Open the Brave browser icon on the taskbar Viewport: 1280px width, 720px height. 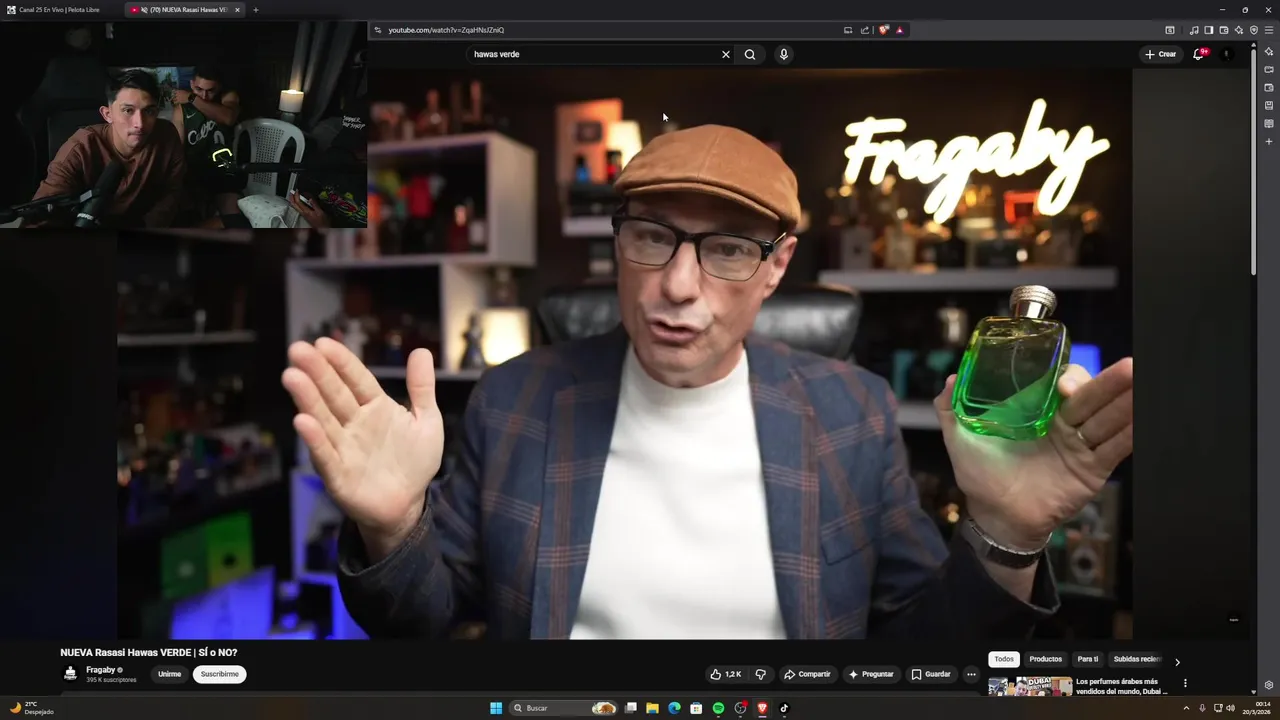pos(762,708)
